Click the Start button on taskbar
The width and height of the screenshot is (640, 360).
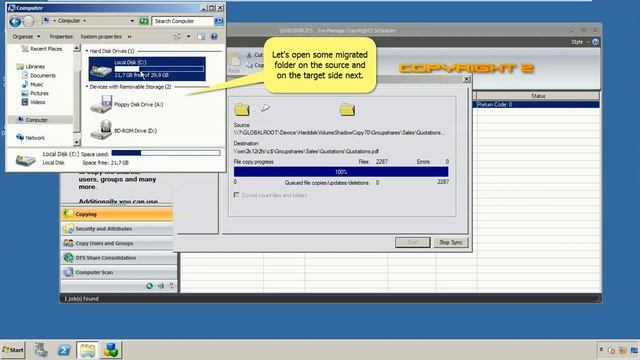[x=13, y=350]
